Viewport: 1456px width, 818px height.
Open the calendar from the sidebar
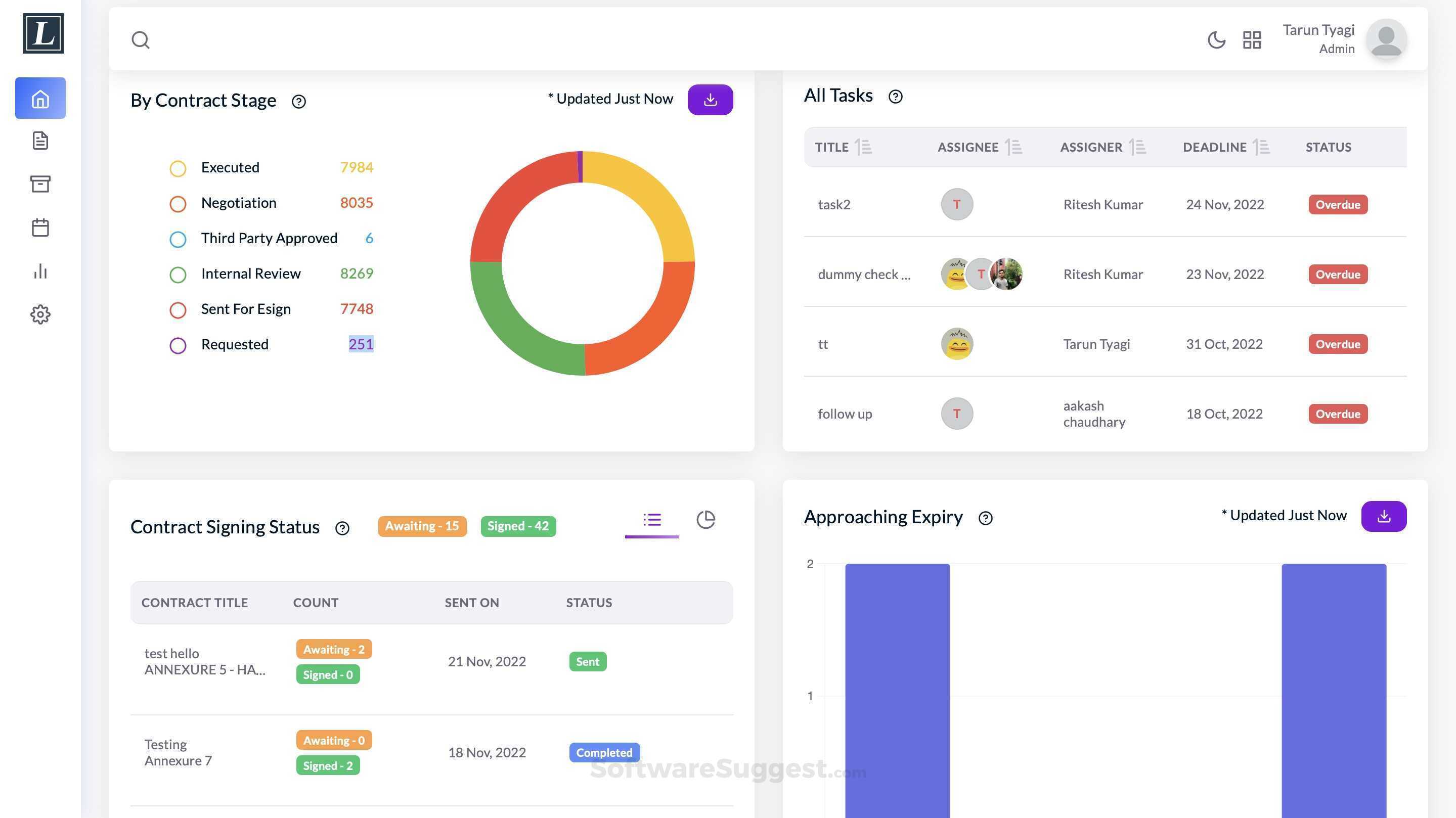point(40,228)
